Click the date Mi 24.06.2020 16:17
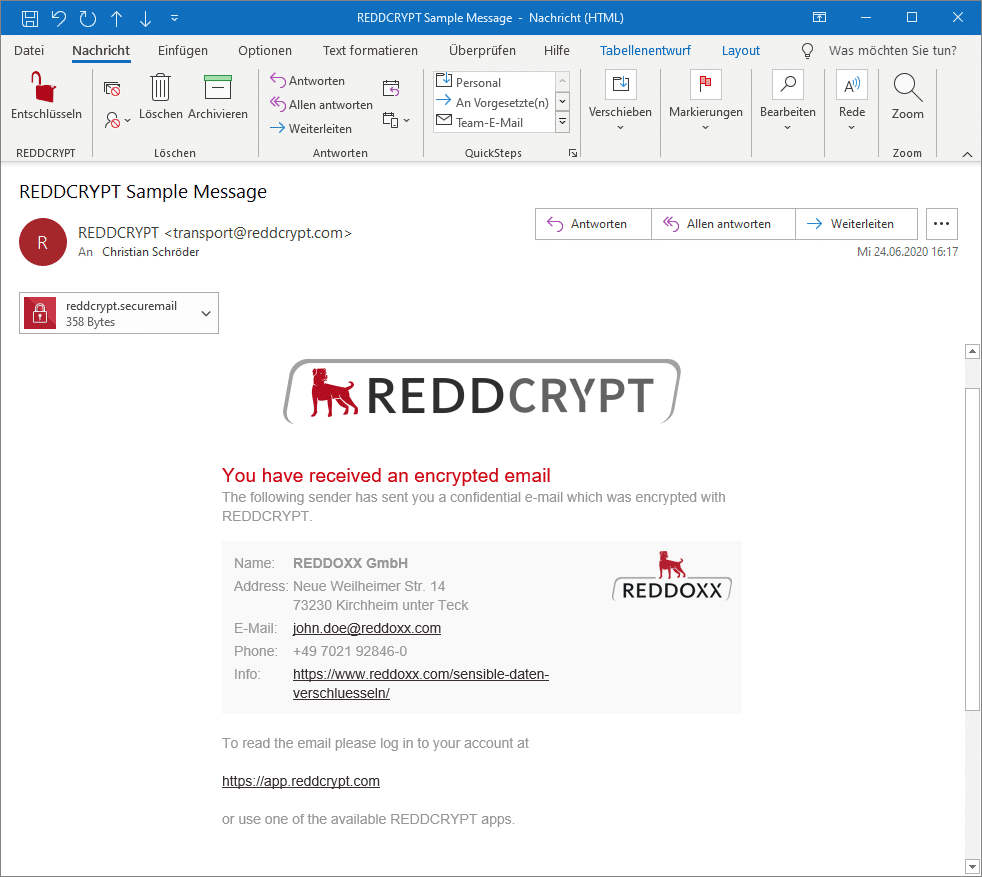Screen dimensions: 982x877 point(907,252)
